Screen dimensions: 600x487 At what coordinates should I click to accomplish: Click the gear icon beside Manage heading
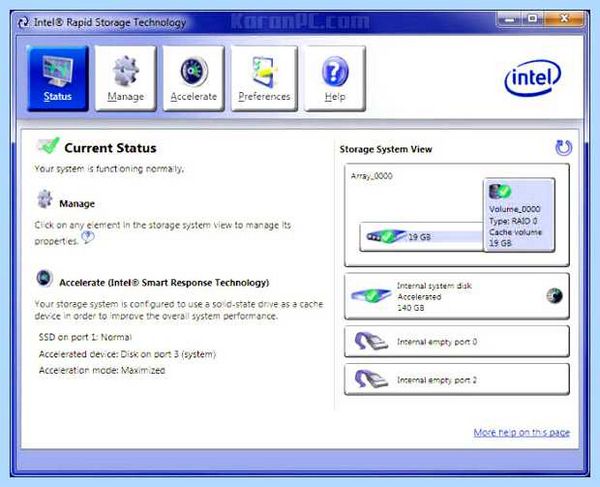coord(45,199)
